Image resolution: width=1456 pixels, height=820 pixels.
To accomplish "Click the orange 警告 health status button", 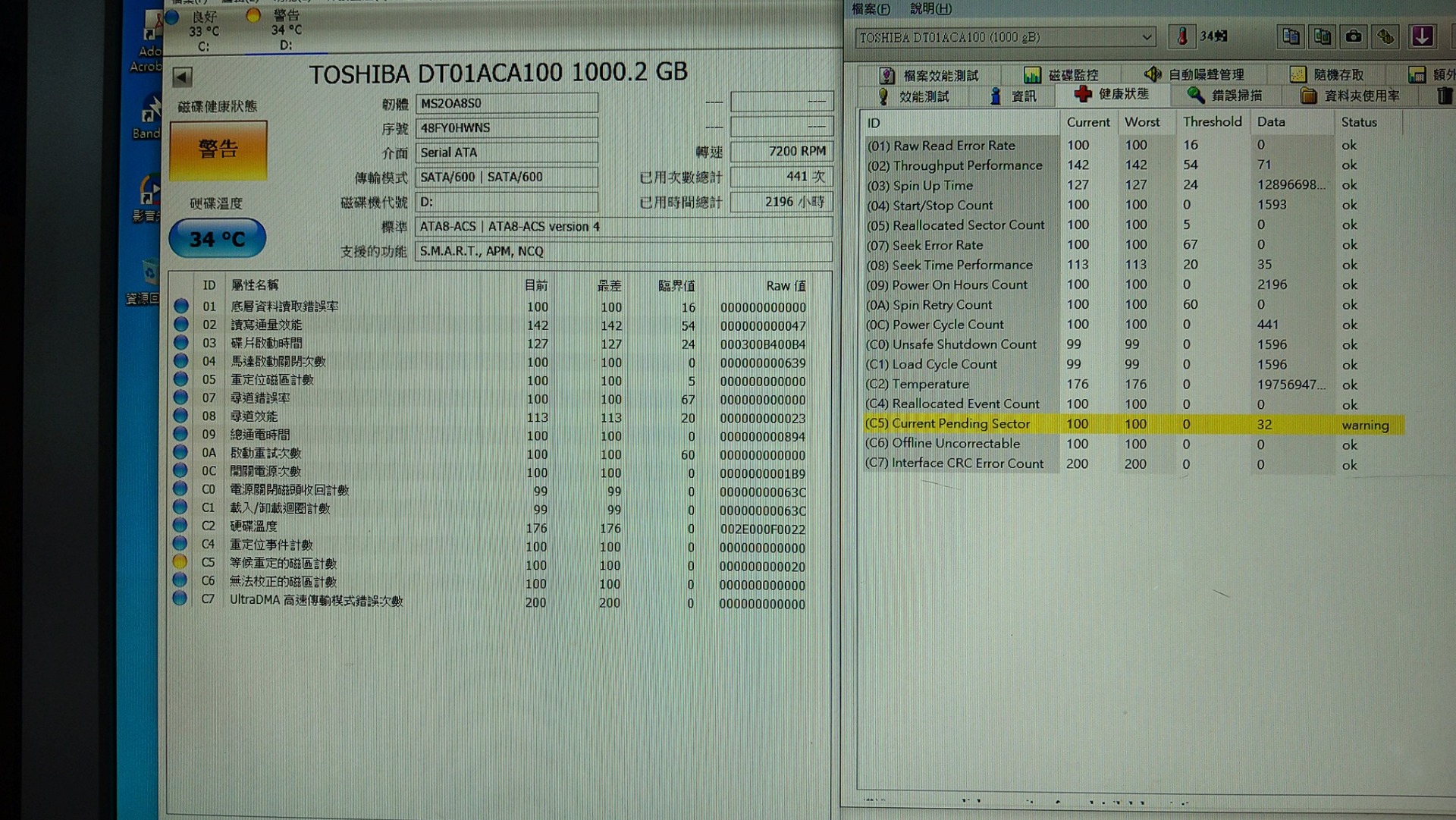I will point(218,149).
